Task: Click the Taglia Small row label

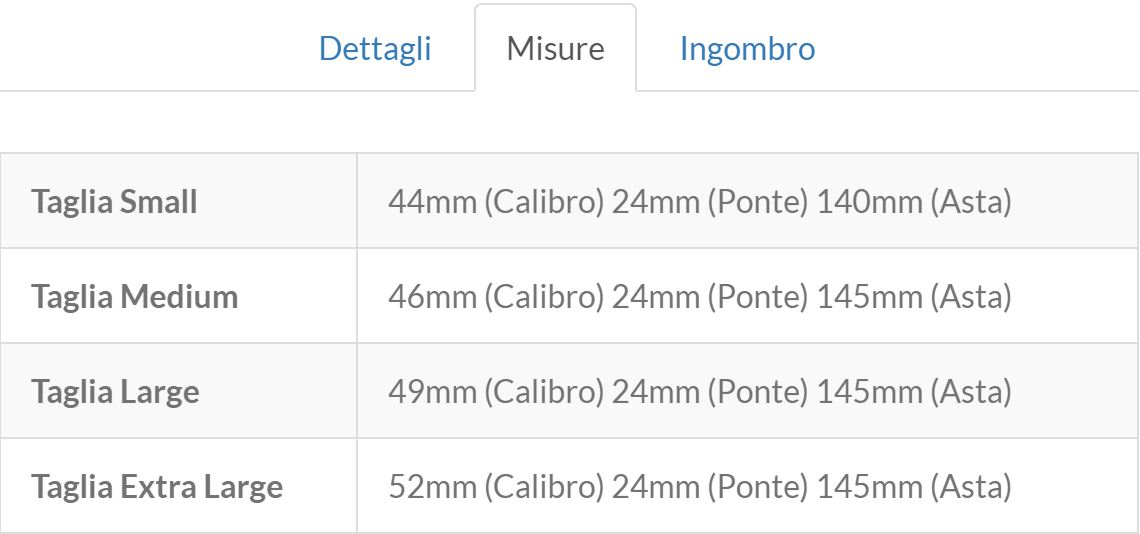Action: click(114, 202)
